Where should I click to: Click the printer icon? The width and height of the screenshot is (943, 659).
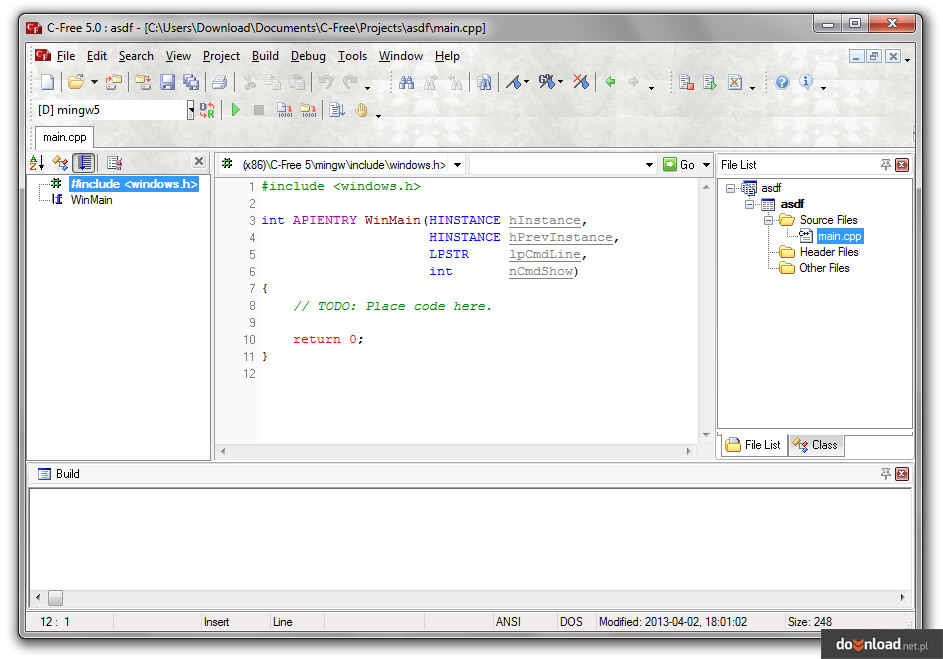(220, 82)
